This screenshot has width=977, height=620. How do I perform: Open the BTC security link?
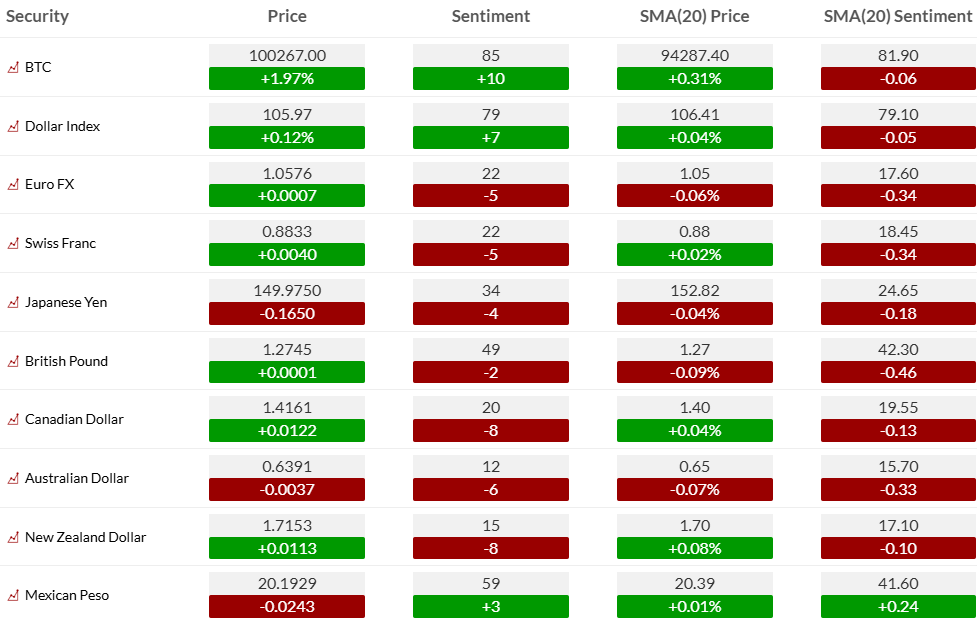[x=38, y=68]
